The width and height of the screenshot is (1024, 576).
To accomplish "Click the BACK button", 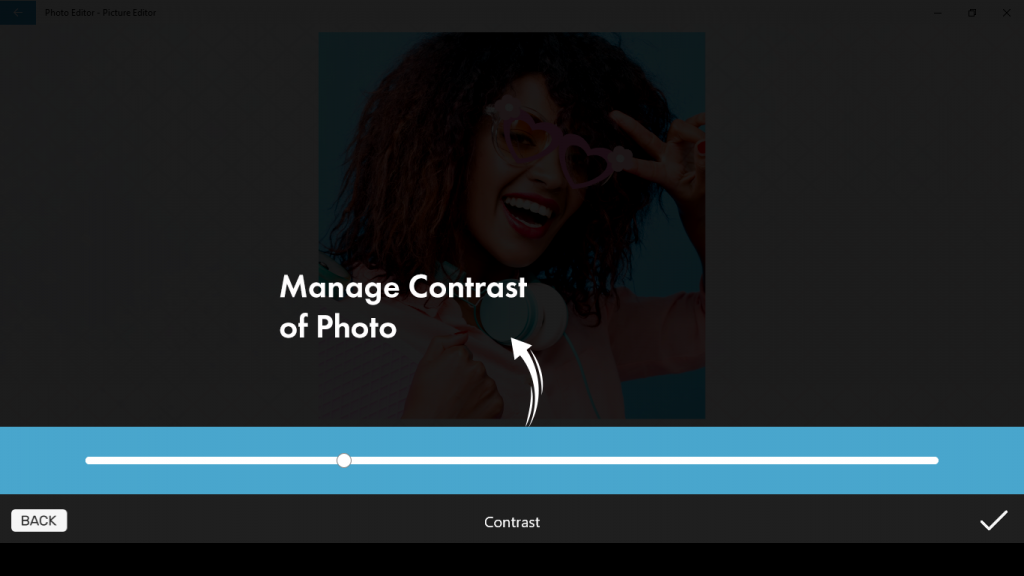I will pyautogui.click(x=39, y=520).
